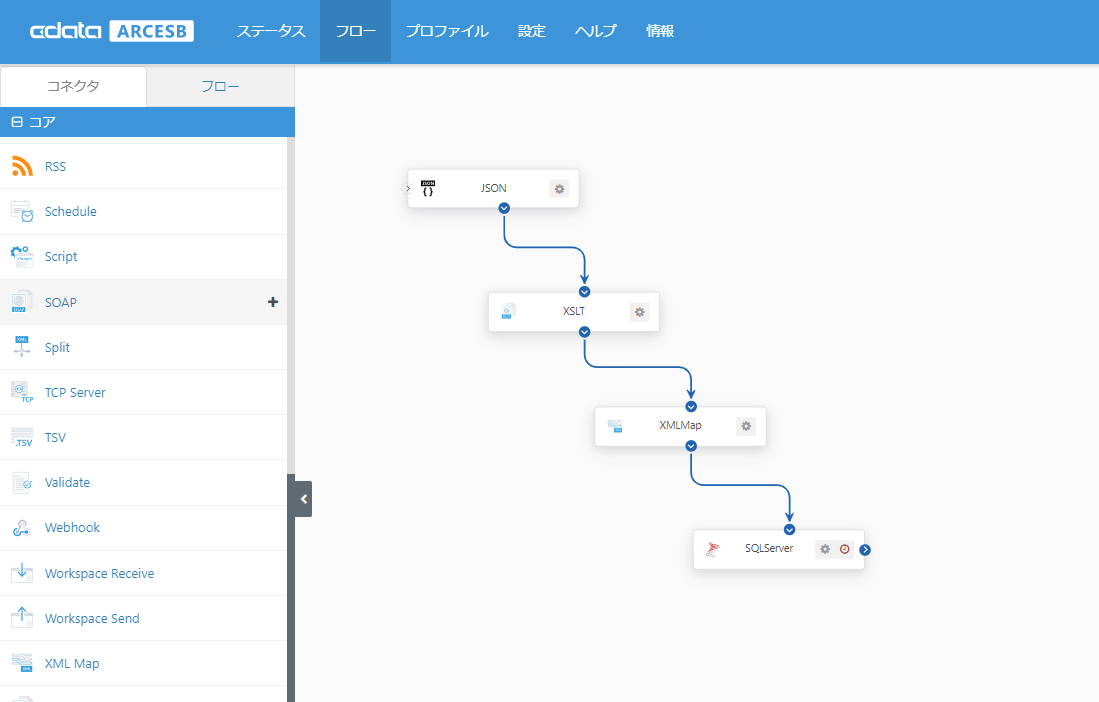
Task: Collapse the コア connector section
Action: coord(16,122)
